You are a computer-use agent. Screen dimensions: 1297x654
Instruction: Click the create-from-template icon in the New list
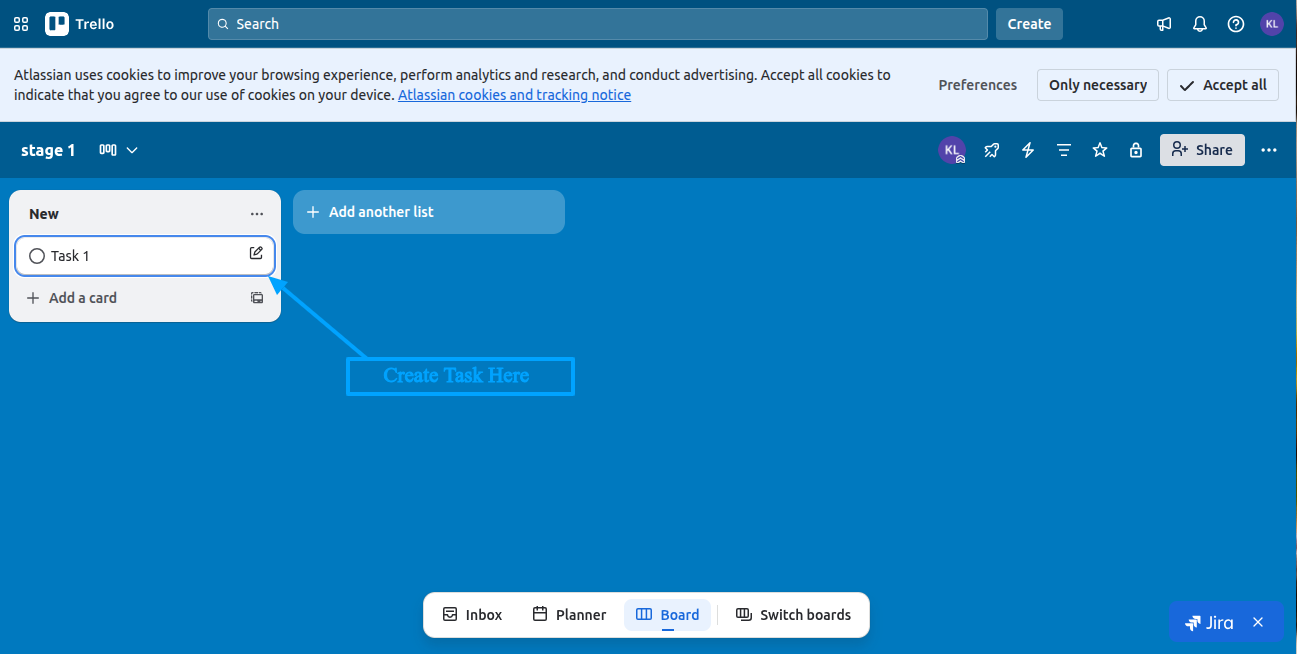257,298
